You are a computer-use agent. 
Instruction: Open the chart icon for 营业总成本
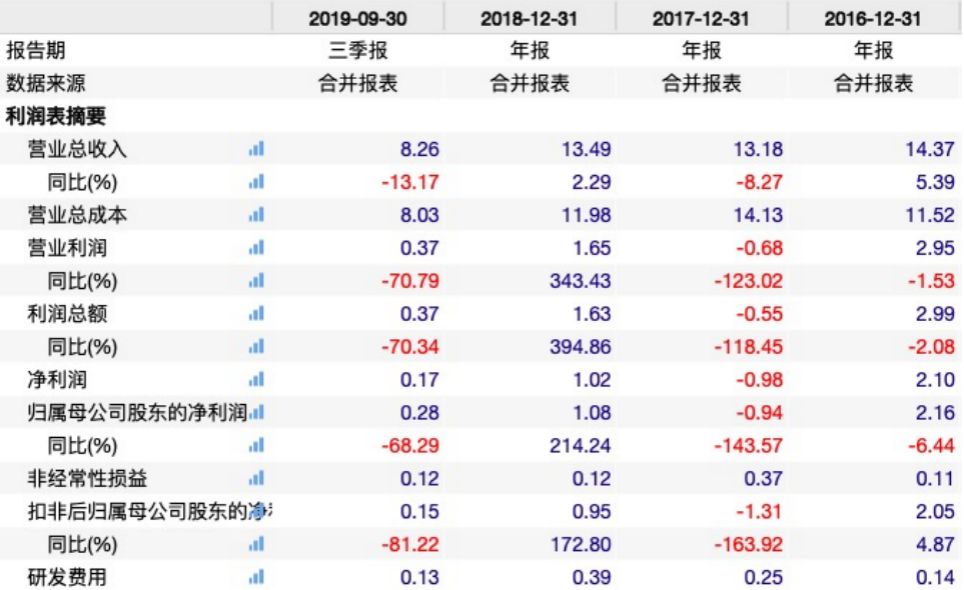click(x=256, y=215)
